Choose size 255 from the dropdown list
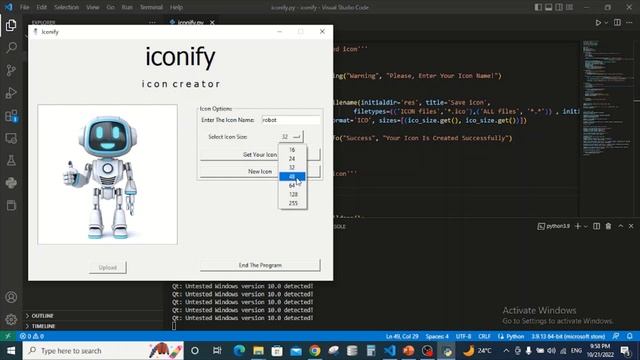Viewport: 640px width, 360px height. [292, 203]
